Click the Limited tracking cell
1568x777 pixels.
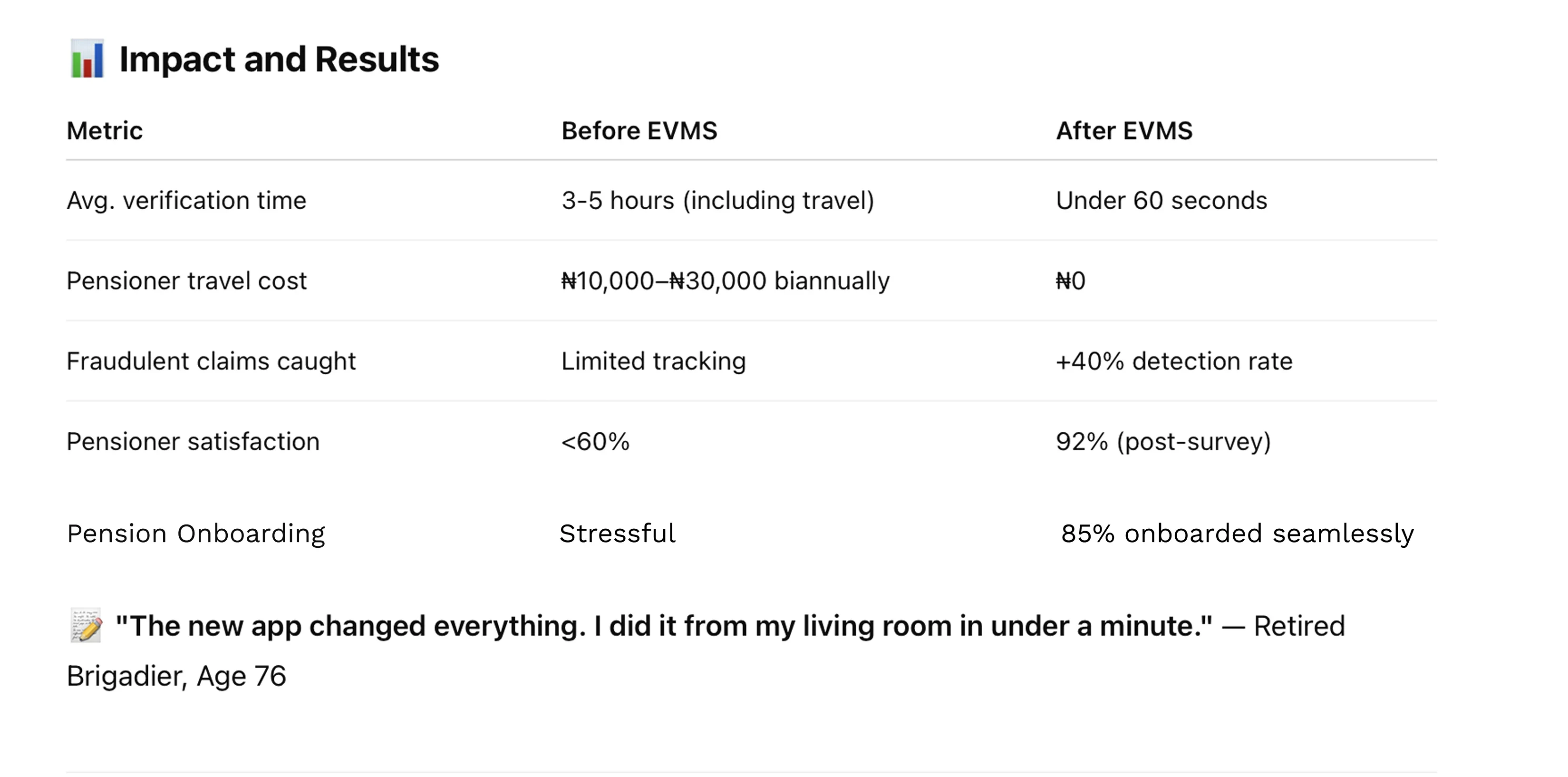(x=653, y=361)
